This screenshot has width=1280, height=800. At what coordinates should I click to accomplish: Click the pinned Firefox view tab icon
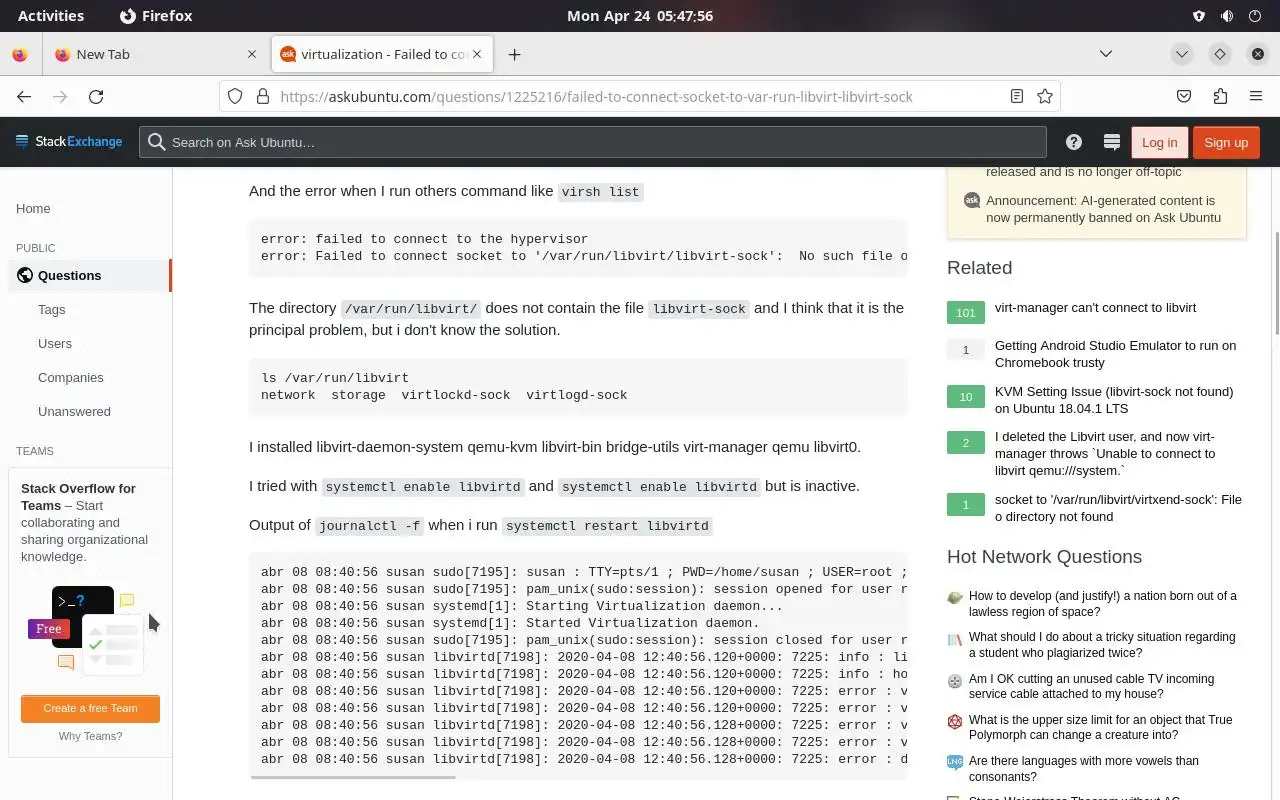click(20, 54)
